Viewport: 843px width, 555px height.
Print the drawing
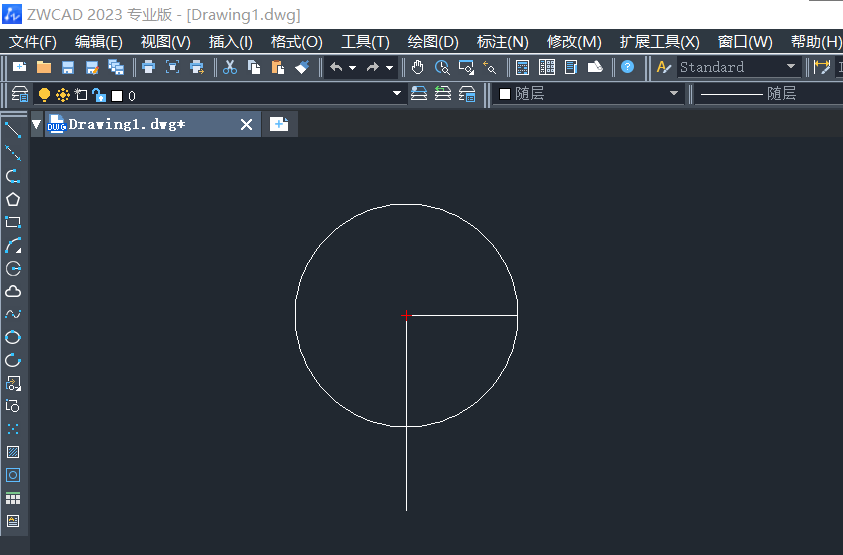point(148,67)
